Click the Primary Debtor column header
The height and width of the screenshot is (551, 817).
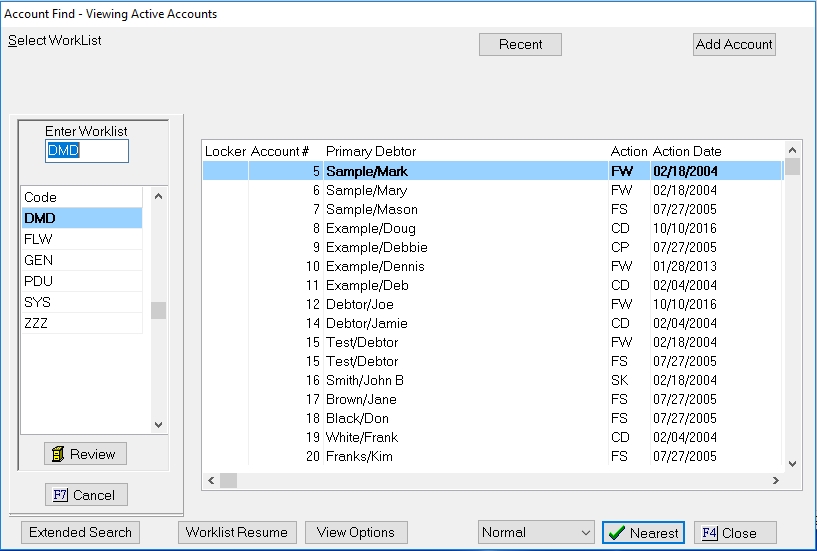371,151
